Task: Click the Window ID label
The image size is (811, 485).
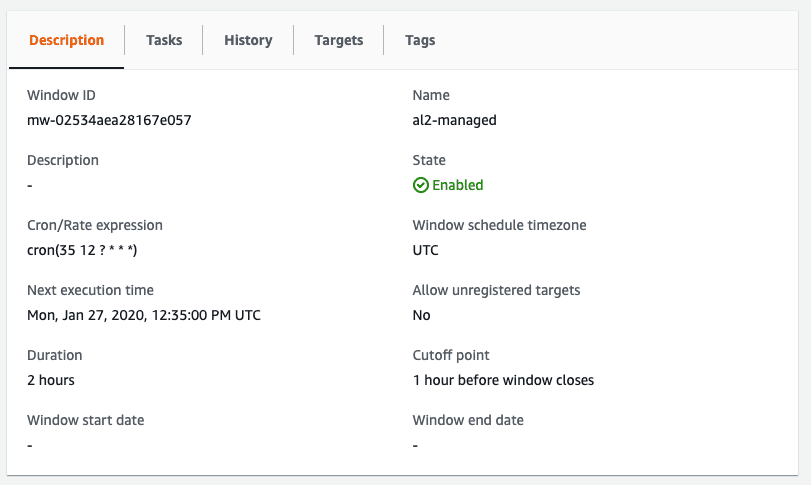Action: click(61, 95)
